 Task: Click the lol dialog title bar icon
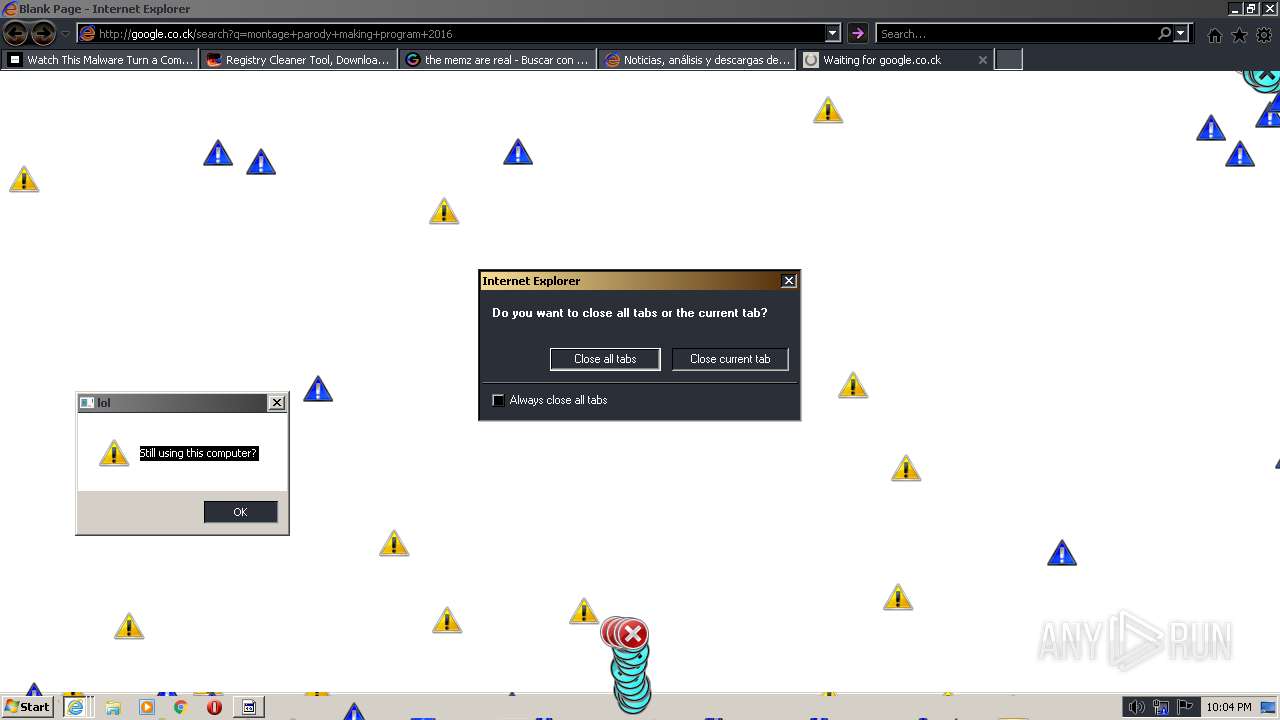[x=87, y=403]
